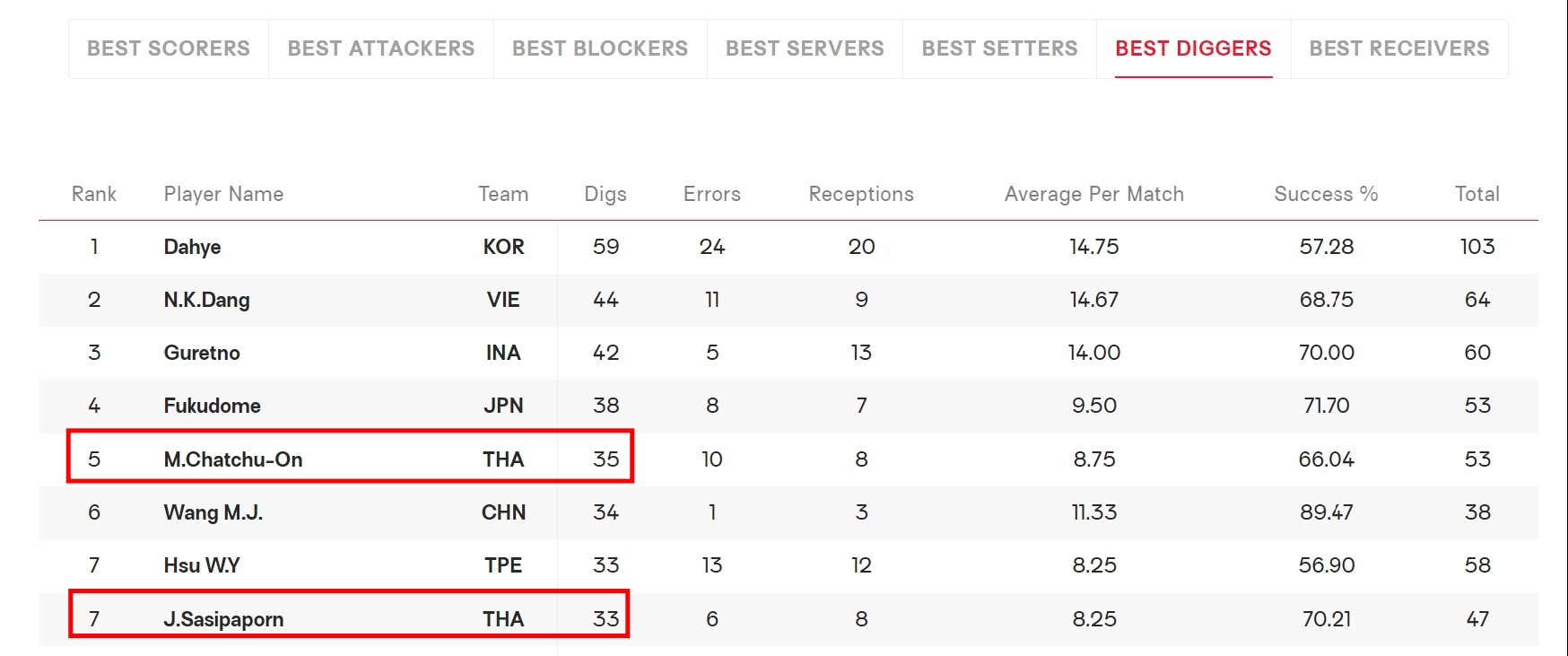Screen dimensions: 1568x656
Task: Click the Total column header
Action: click(x=1477, y=194)
